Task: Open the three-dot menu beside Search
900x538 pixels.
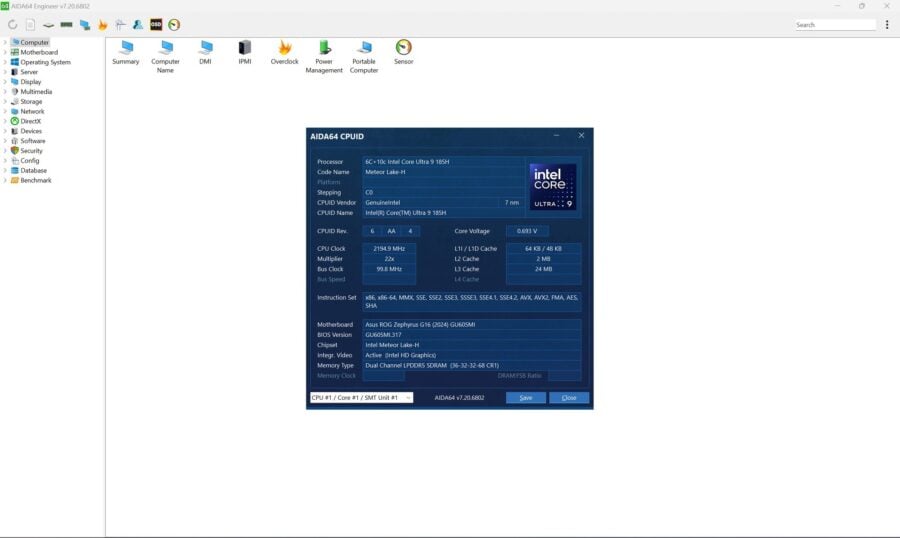Action: point(887,25)
